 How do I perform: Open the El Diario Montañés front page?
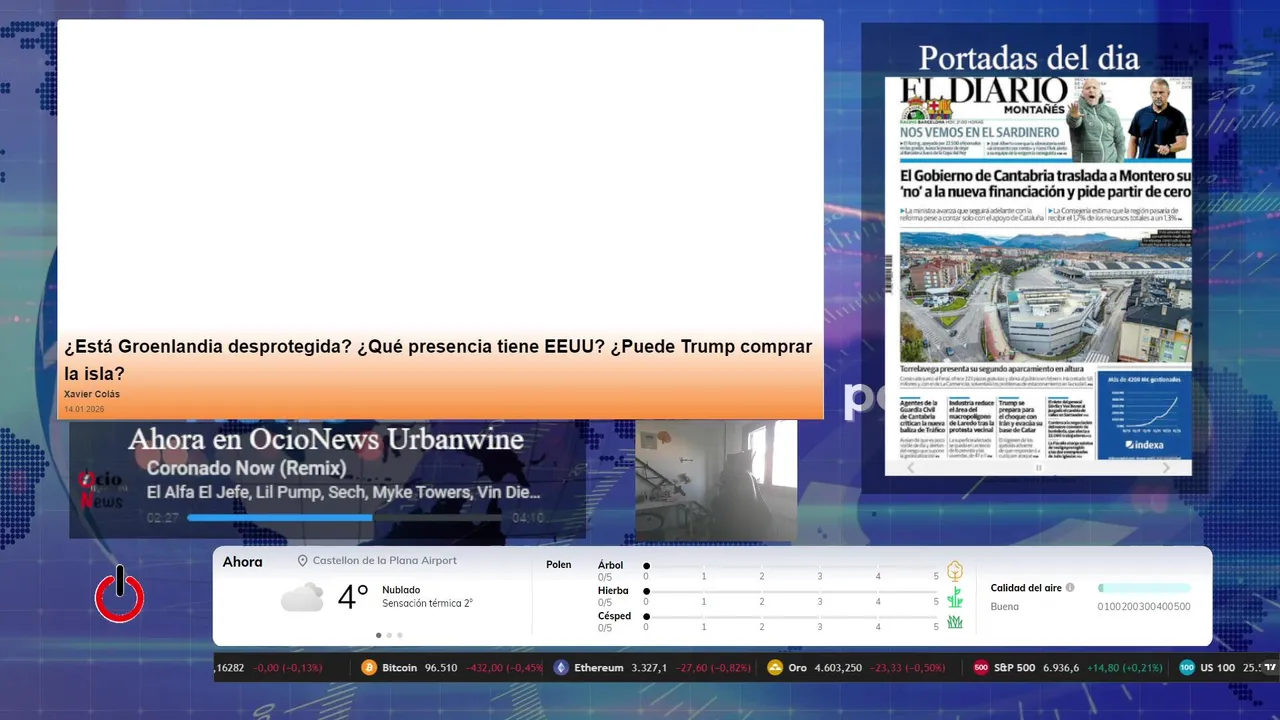coord(1038,267)
